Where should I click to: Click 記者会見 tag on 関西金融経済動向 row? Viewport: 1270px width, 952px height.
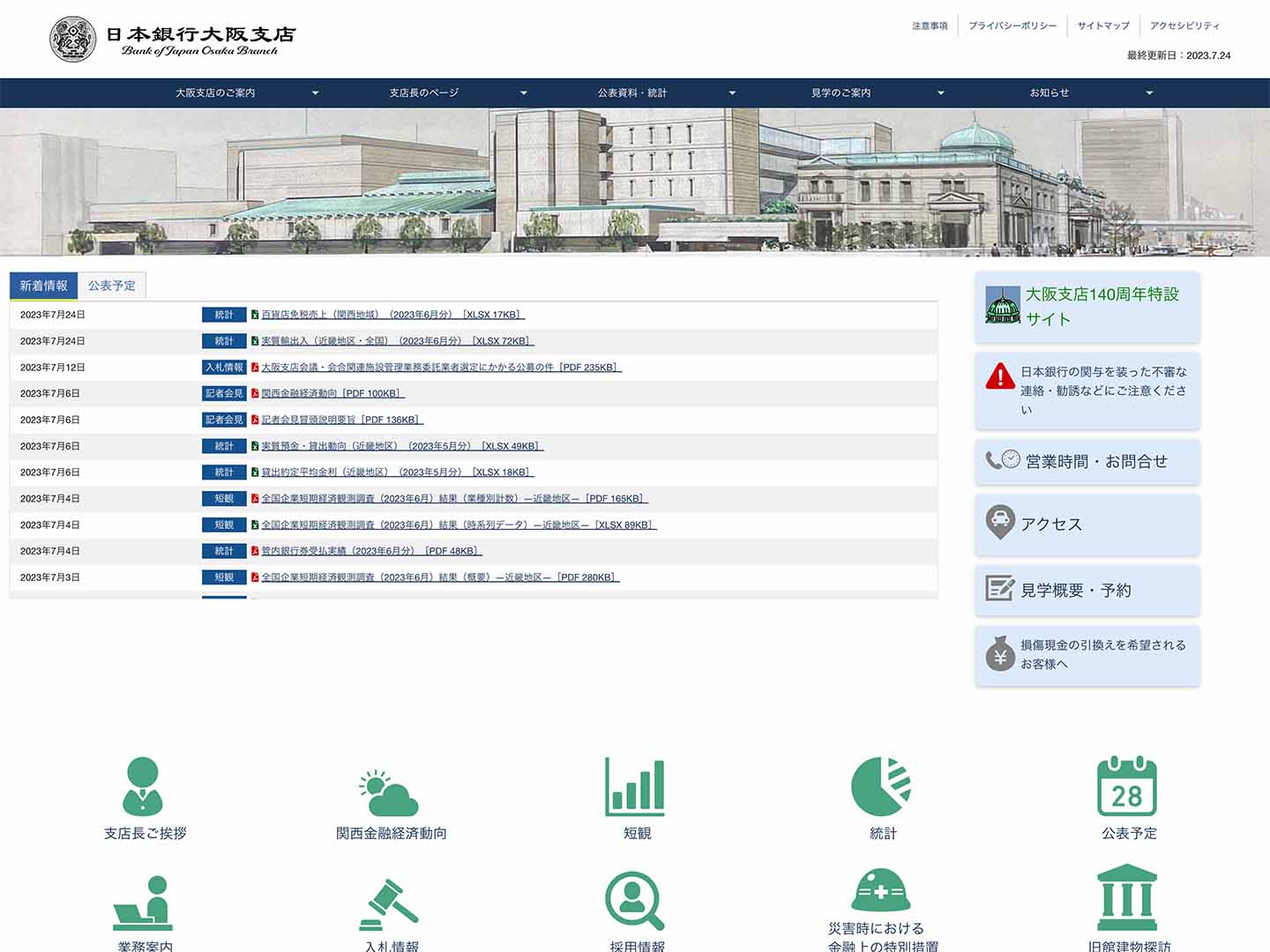tap(224, 393)
